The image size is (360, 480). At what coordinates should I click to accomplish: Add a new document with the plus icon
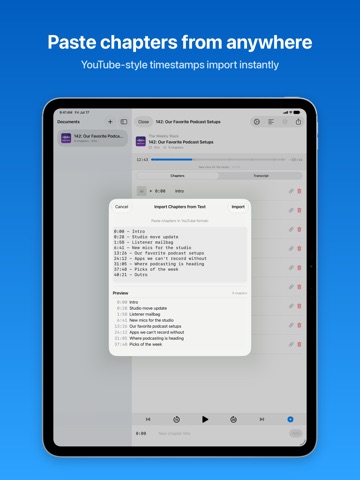(x=110, y=122)
